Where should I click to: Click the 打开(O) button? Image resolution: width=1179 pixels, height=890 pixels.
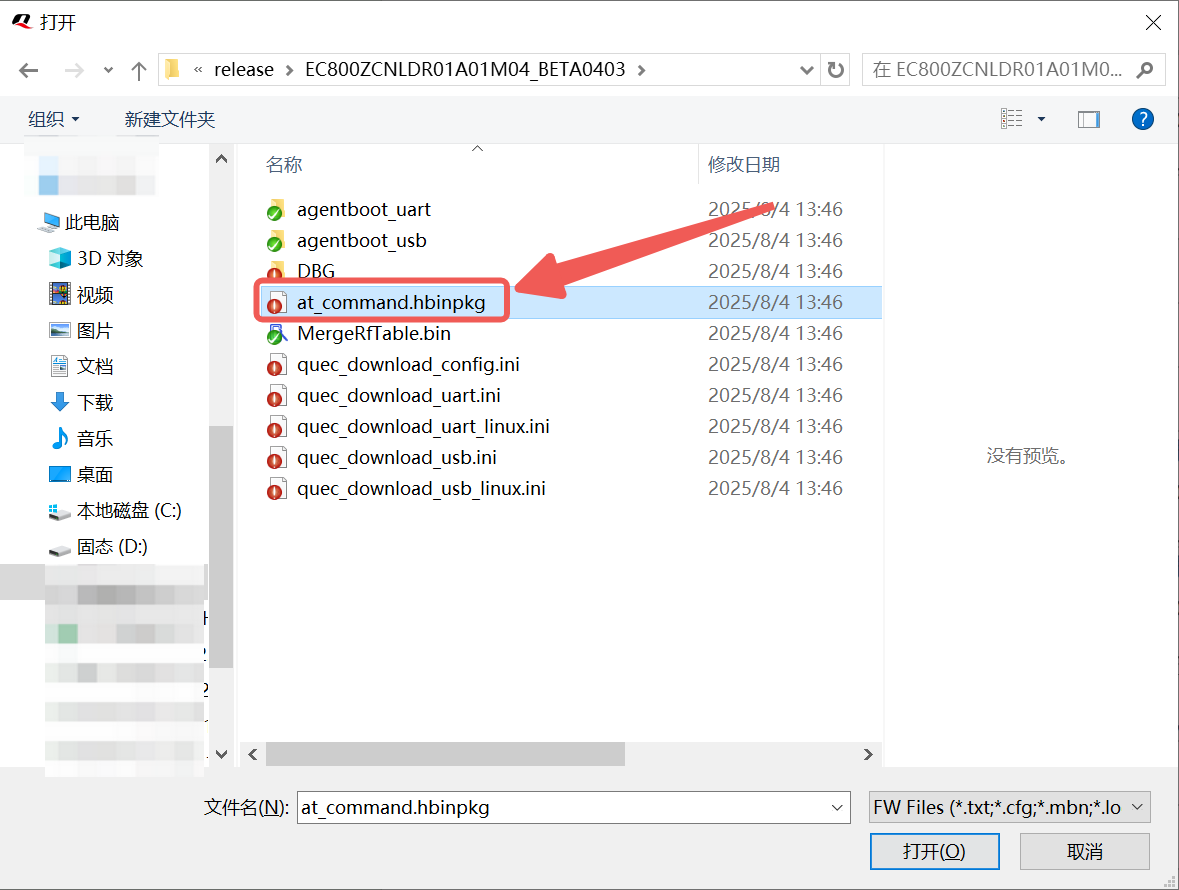click(934, 851)
